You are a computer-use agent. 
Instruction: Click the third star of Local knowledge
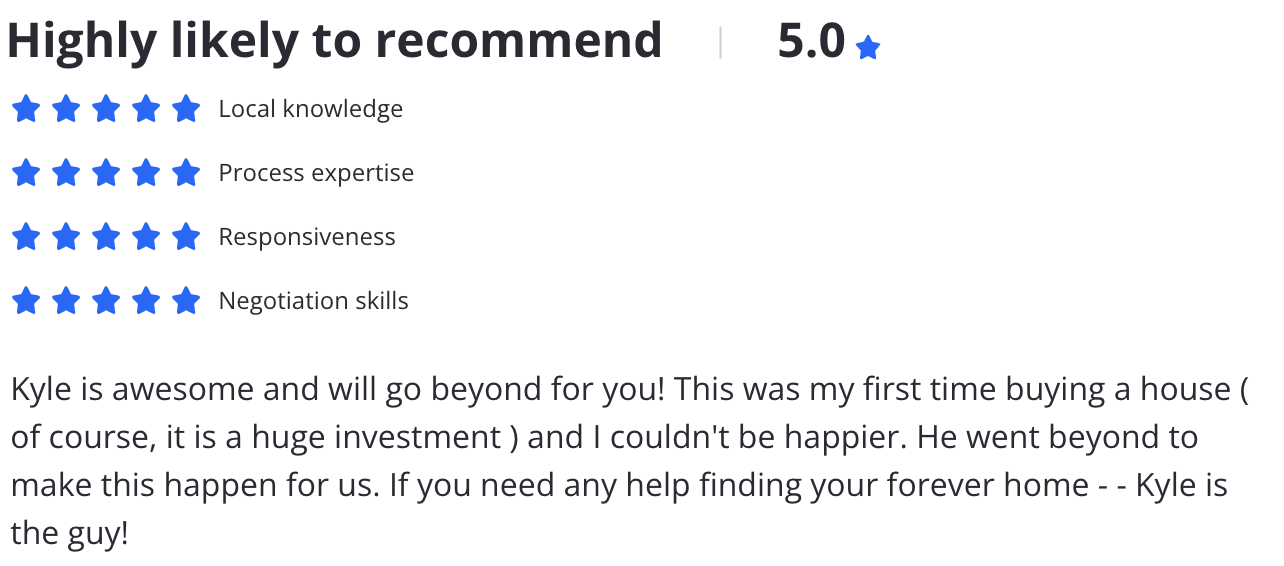click(x=106, y=109)
